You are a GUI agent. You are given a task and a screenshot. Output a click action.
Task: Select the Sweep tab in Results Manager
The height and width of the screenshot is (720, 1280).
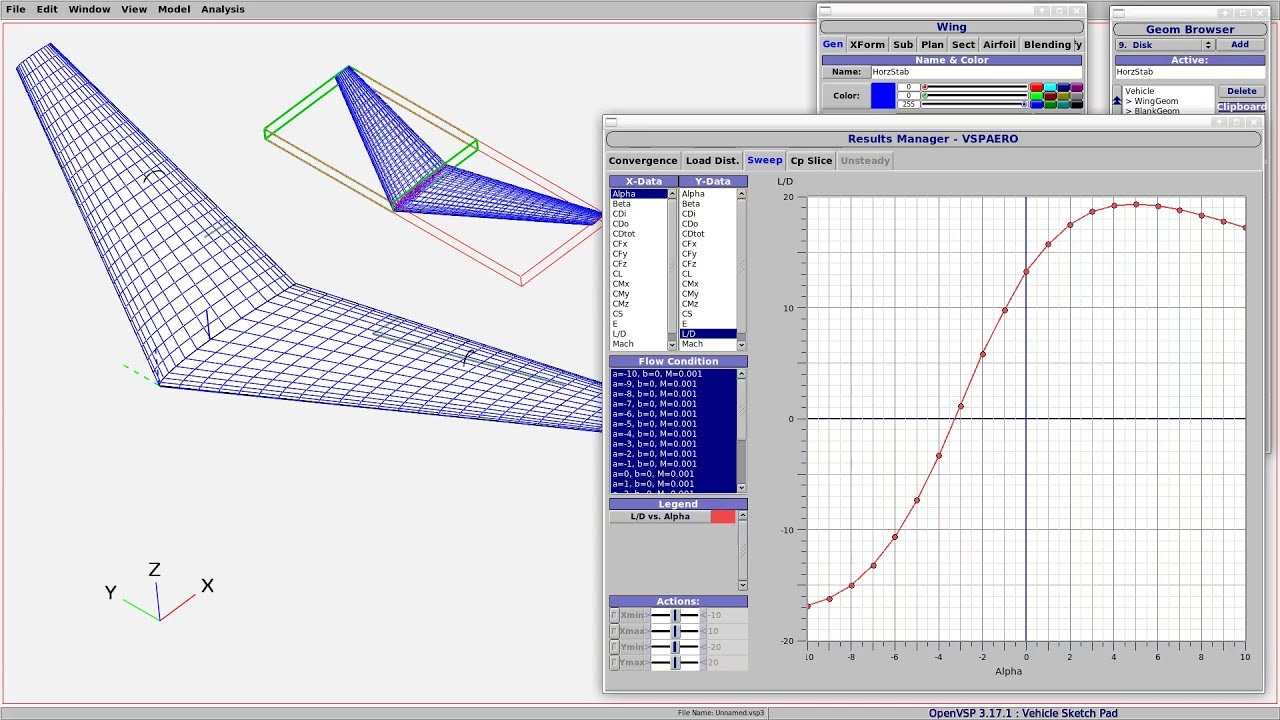(765, 160)
